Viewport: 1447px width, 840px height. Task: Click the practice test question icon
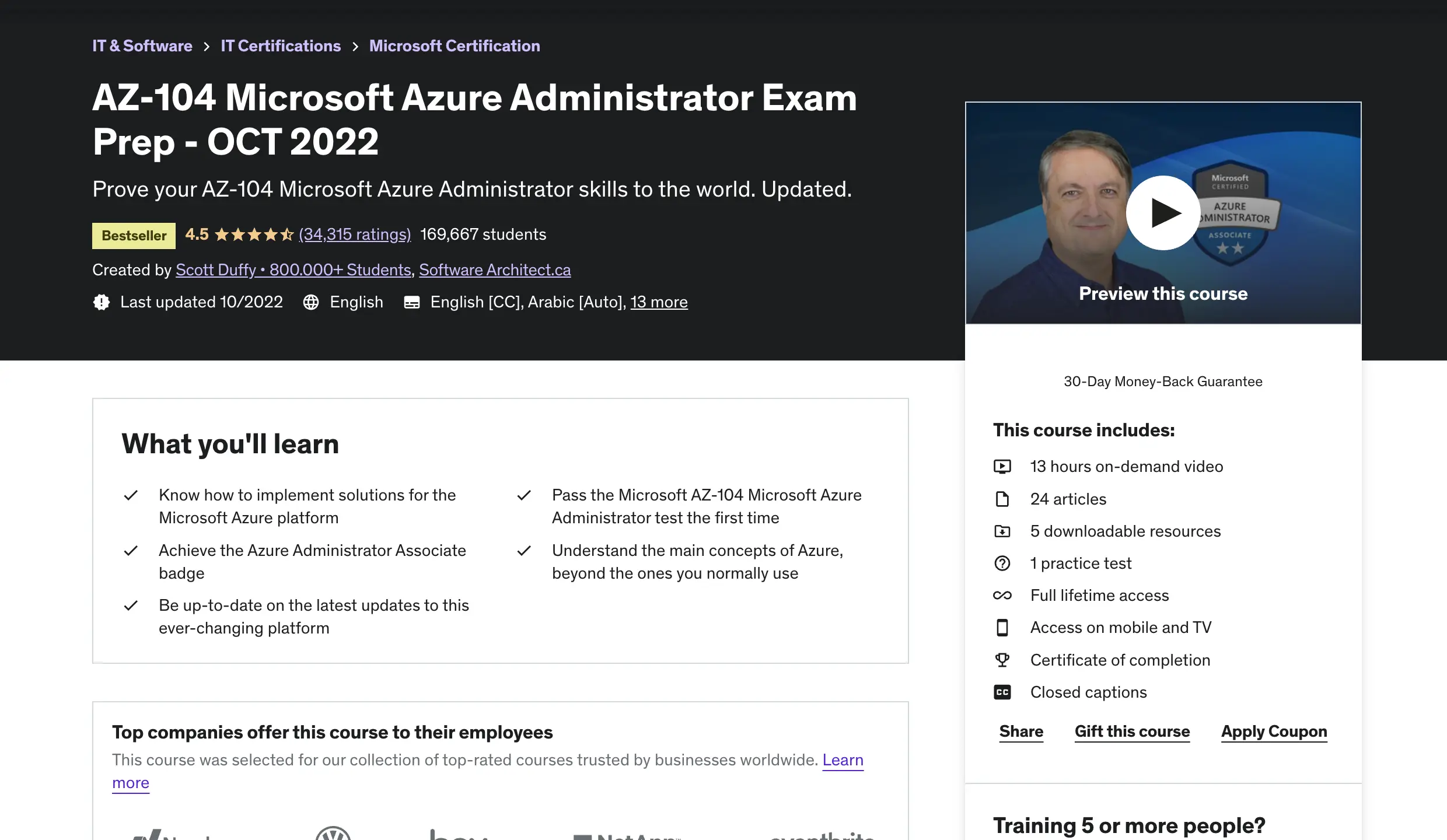pyautogui.click(x=1002, y=563)
